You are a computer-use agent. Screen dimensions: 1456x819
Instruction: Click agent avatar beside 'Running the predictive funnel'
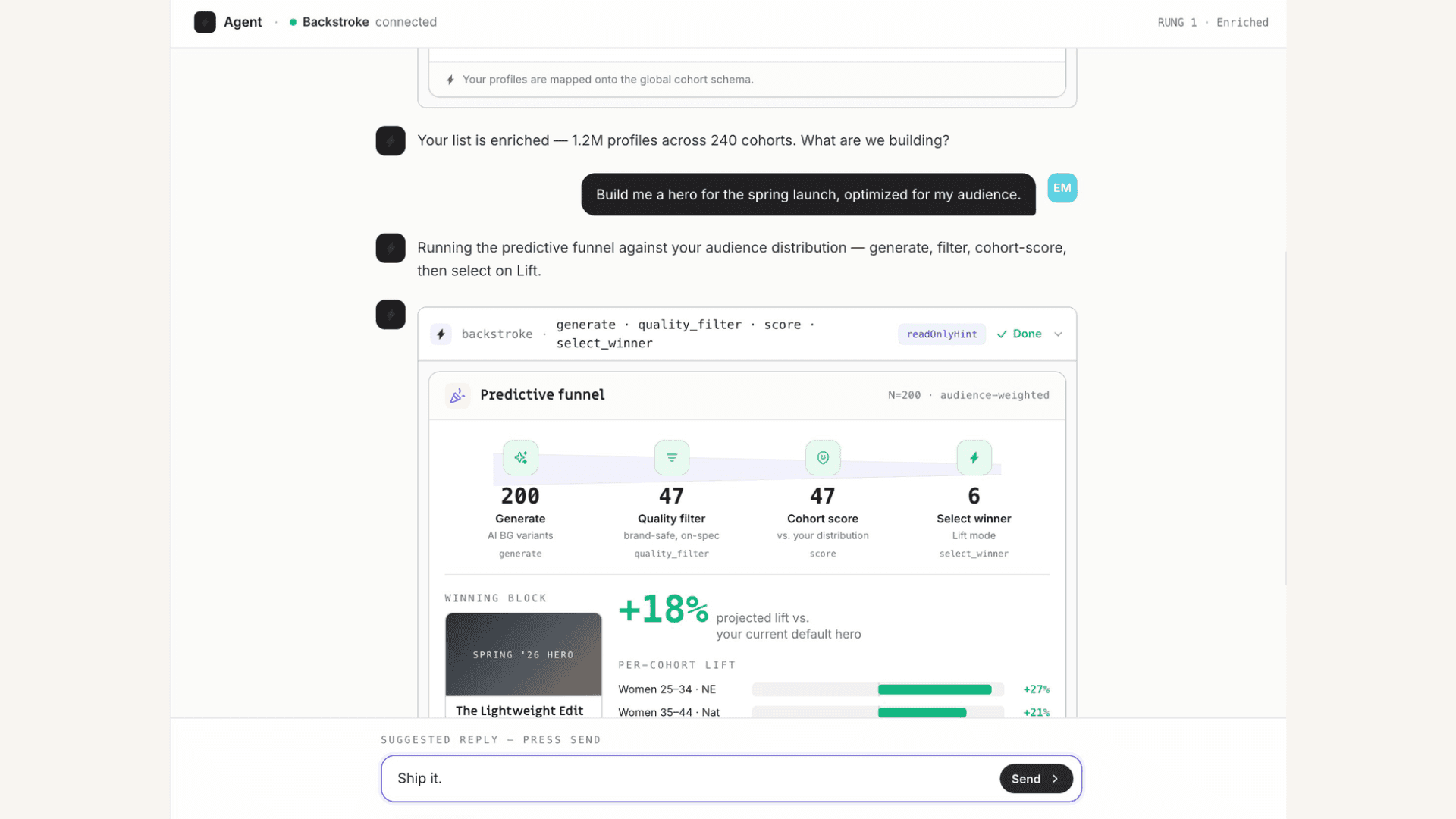point(391,248)
